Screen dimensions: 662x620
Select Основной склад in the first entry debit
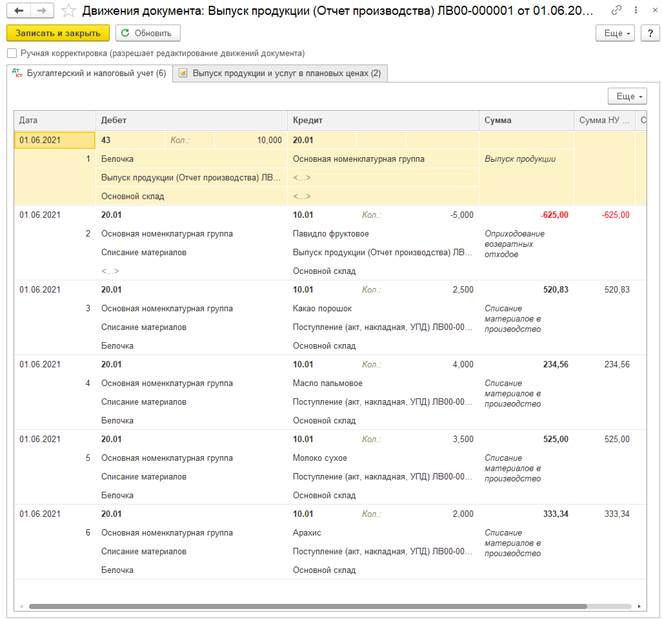133,196
